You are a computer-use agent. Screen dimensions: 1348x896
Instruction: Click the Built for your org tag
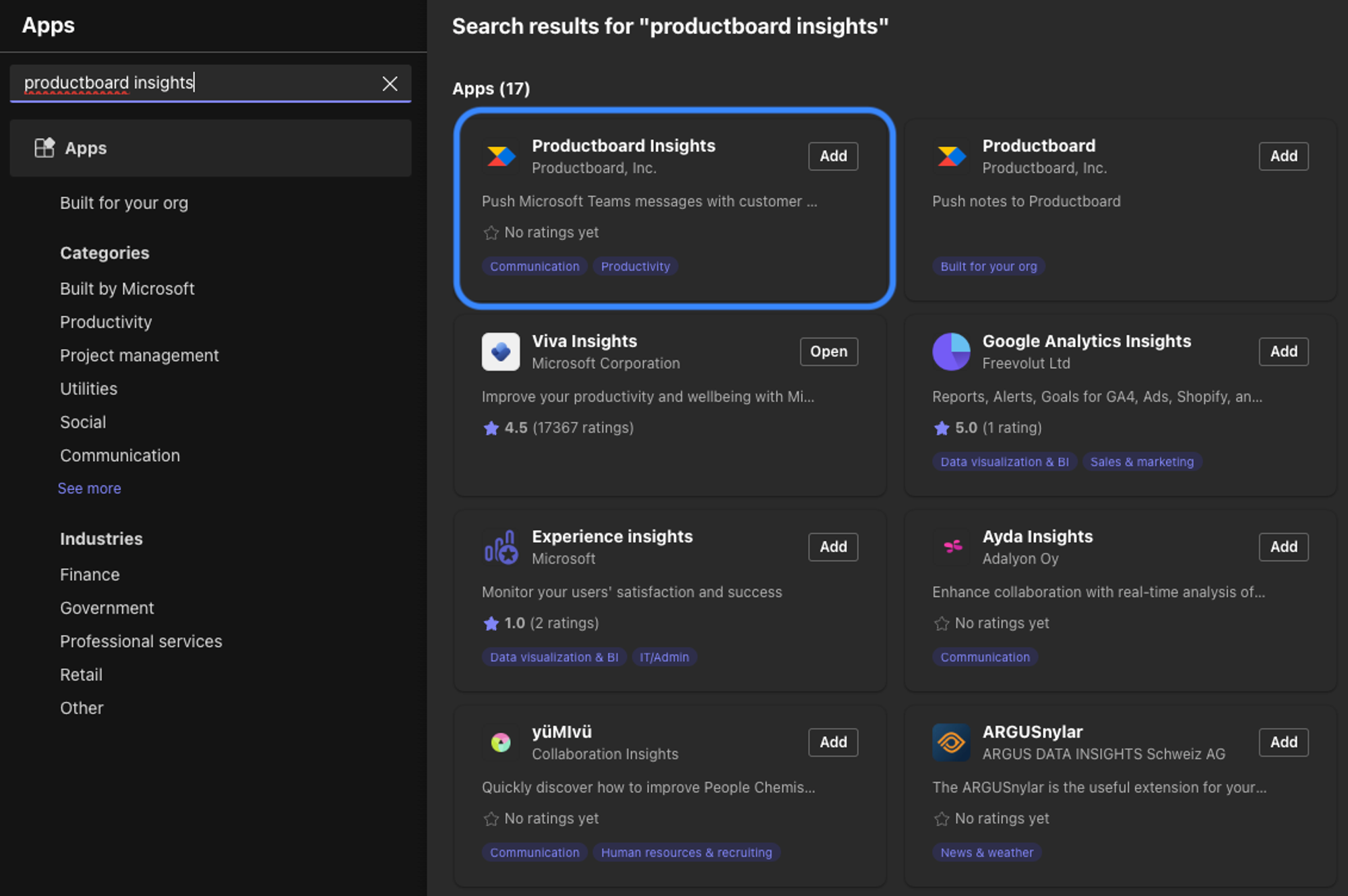pos(988,266)
